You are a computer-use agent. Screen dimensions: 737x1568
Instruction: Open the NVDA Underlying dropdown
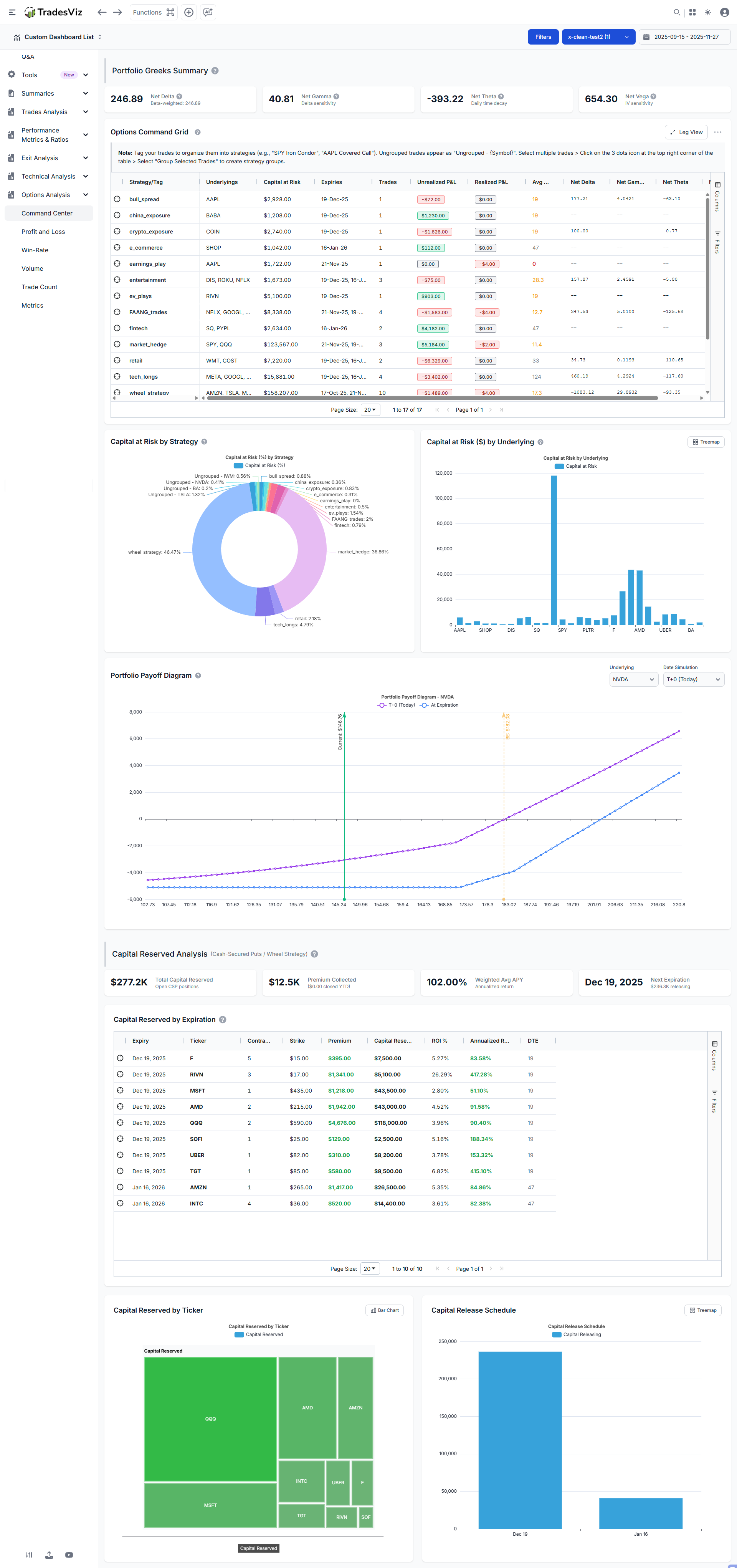[x=633, y=679]
